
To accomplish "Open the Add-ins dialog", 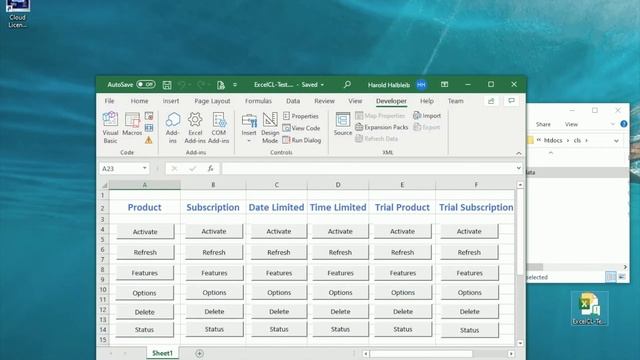I will (x=173, y=127).
